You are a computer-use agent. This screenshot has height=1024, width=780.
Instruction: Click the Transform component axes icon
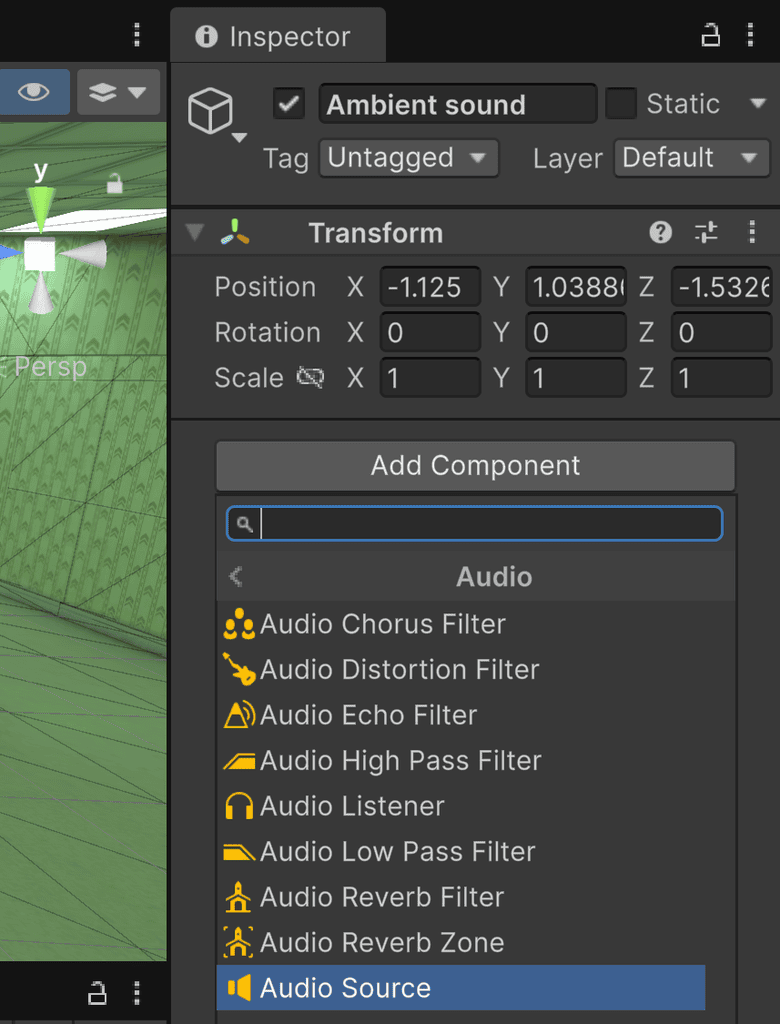pos(235,232)
